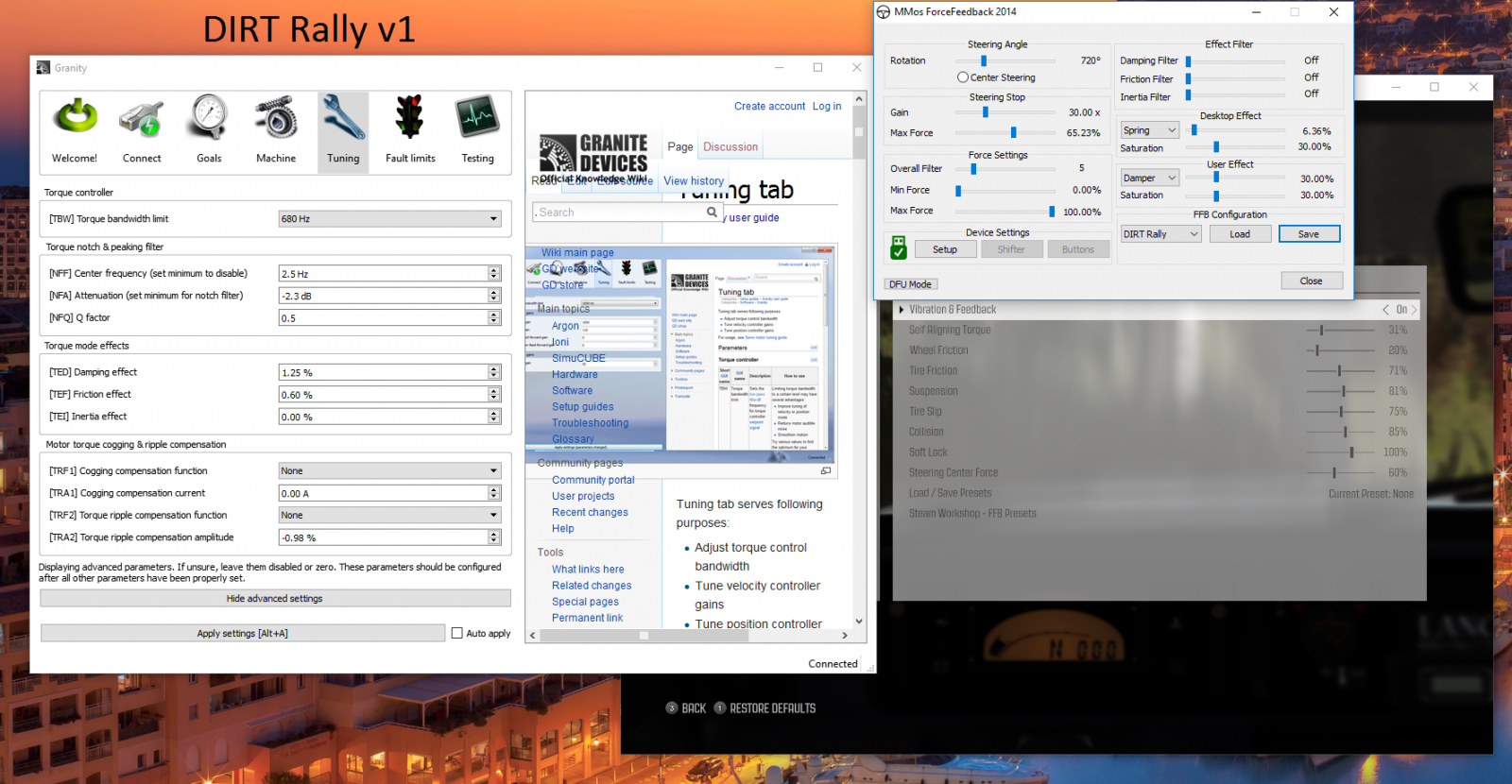The width and height of the screenshot is (1512, 784).
Task: Click the wiki Tuning tab screenshot thumbnail
Action: [680, 353]
